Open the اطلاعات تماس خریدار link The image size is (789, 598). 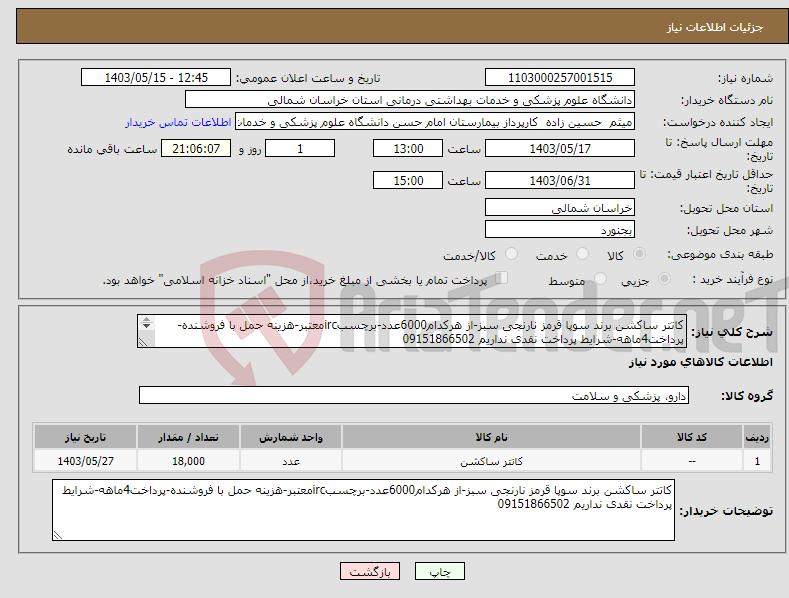pyautogui.click(x=178, y=122)
